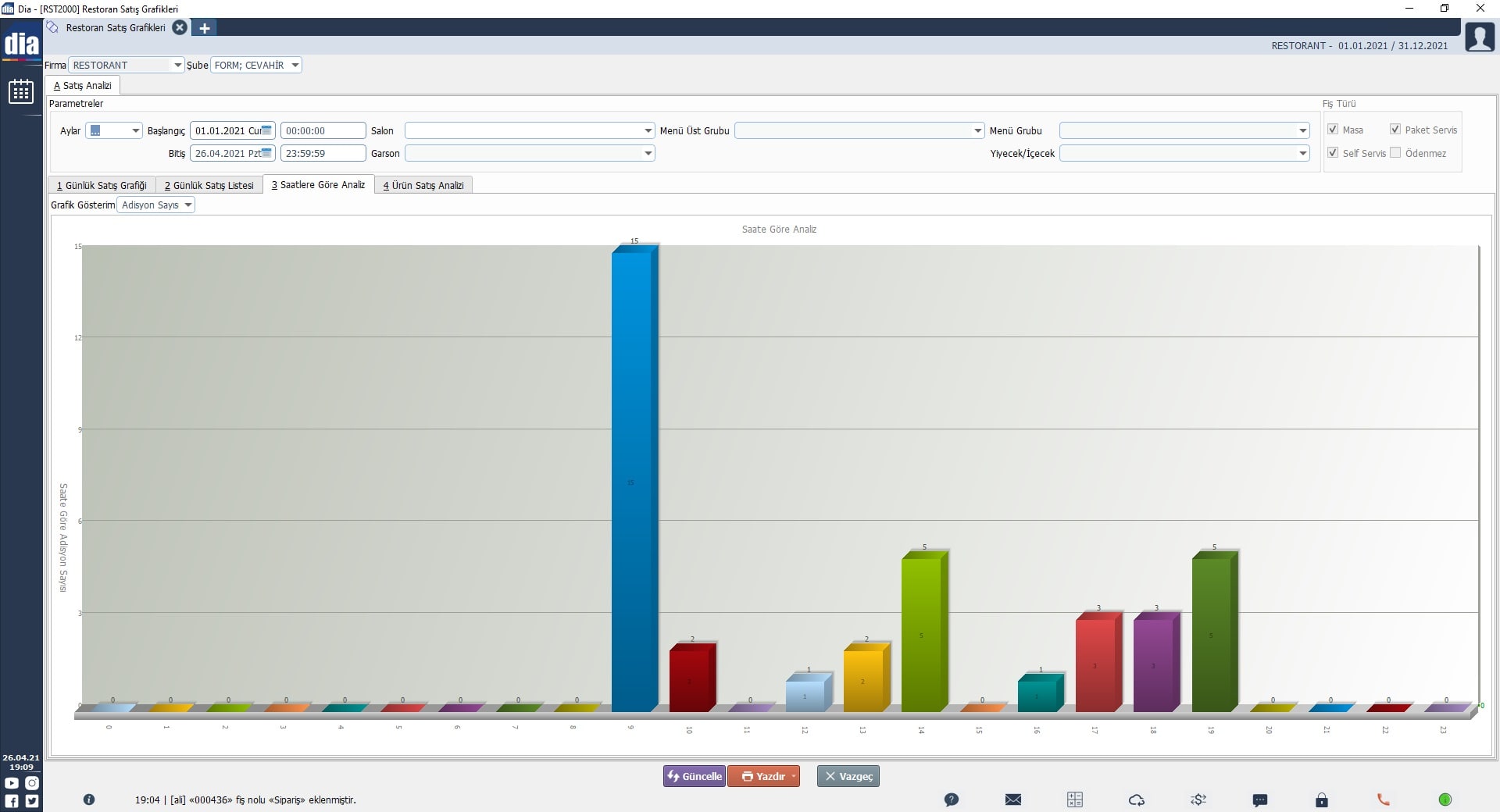The width and height of the screenshot is (1500, 812).
Task: Click the dark green bar for hour 19
Action: point(1215,632)
